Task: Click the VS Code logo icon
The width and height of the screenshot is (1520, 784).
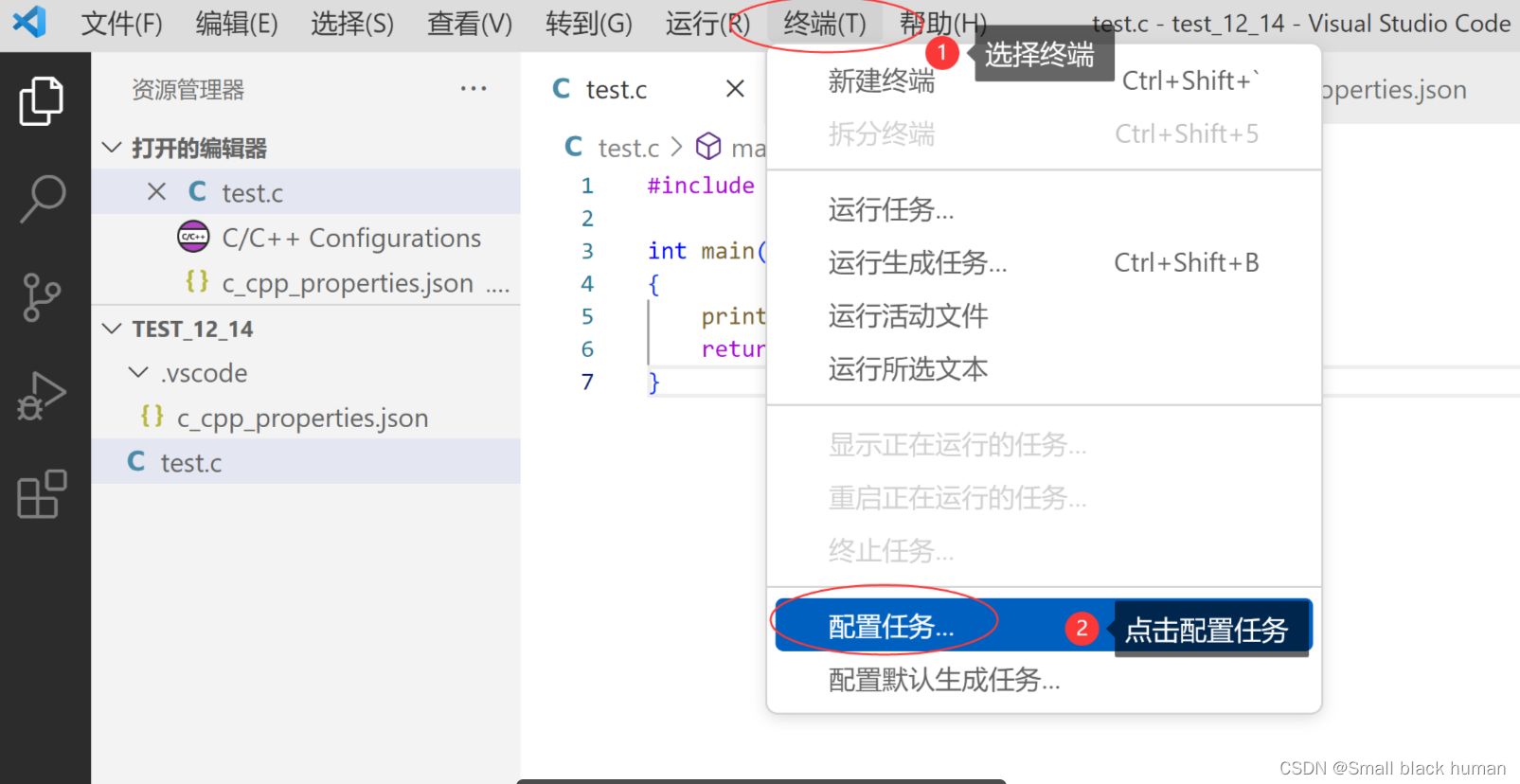Action: (29, 22)
